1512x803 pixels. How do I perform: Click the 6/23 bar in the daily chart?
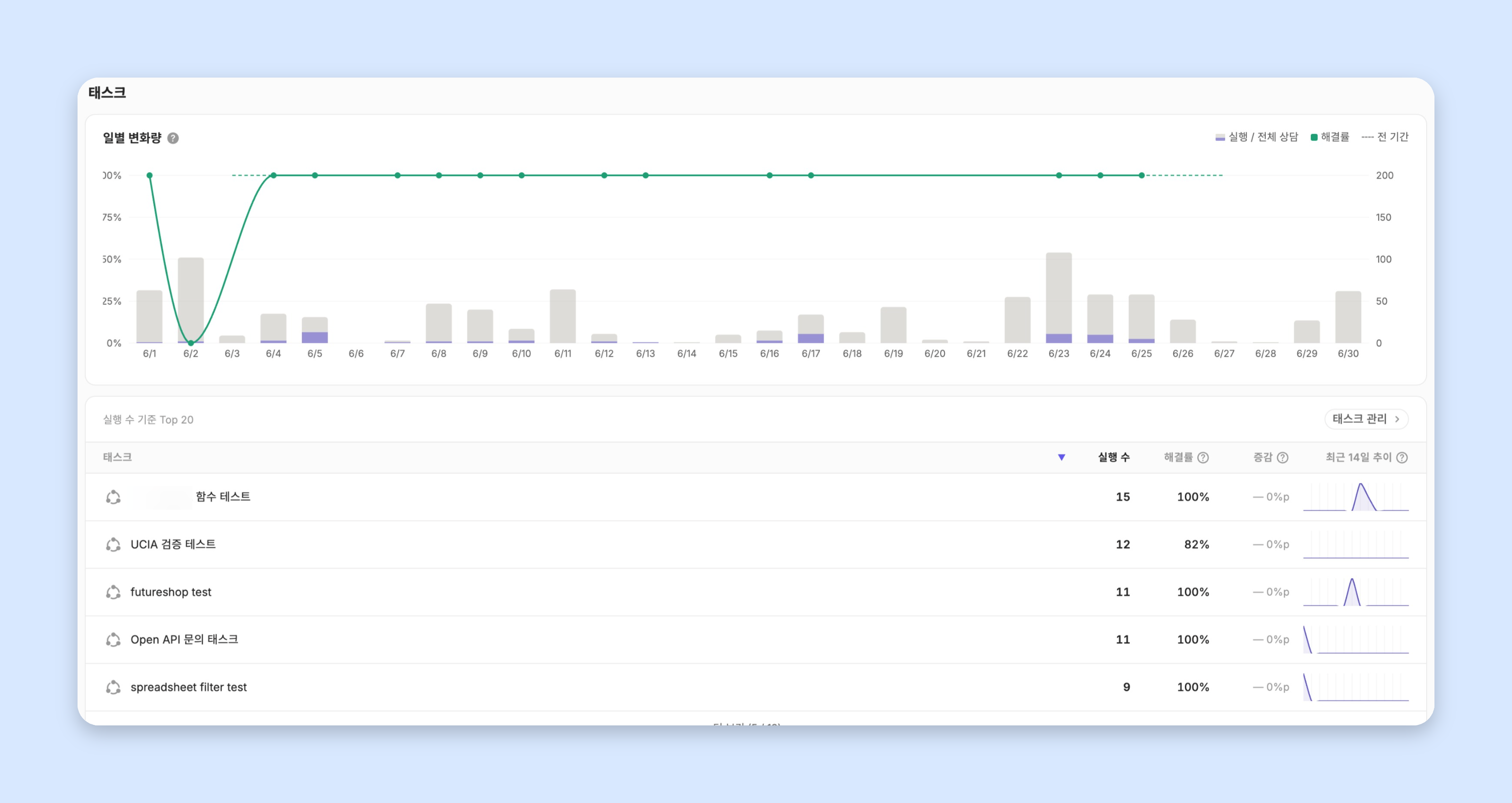[1059, 298]
